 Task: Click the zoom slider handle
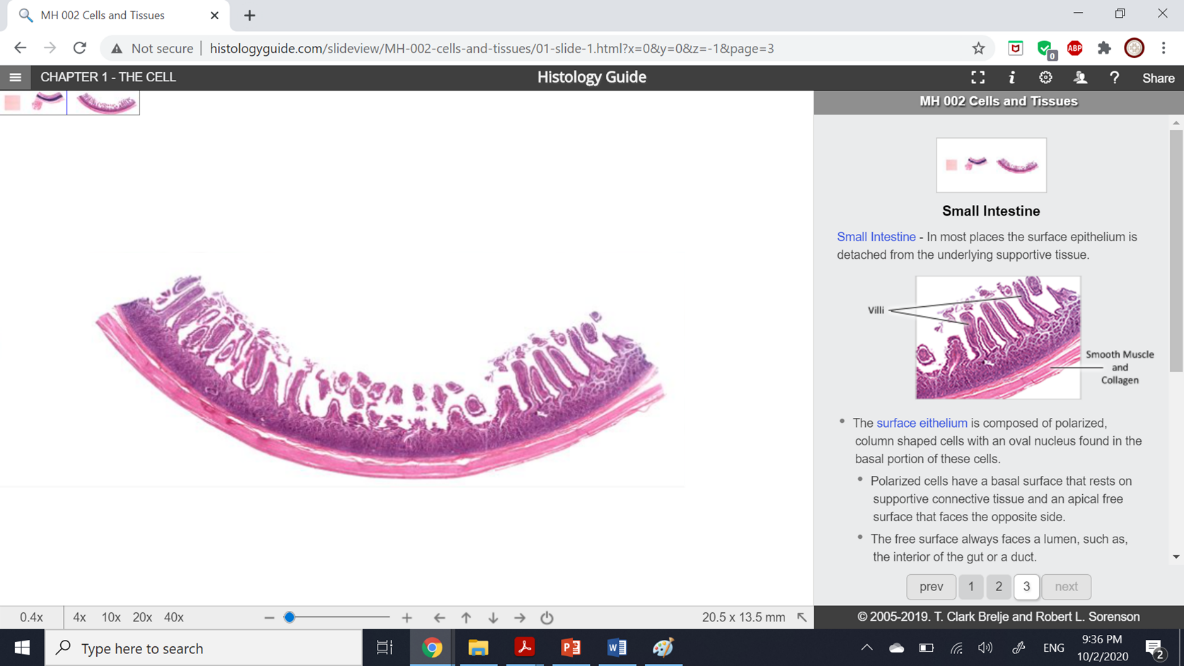click(x=289, y=618)
